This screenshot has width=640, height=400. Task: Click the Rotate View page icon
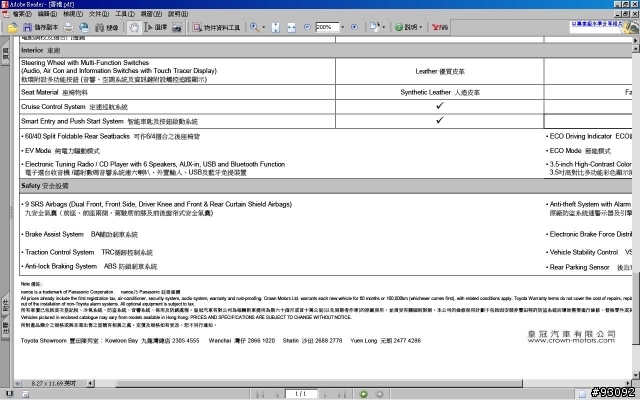[374, 27]
